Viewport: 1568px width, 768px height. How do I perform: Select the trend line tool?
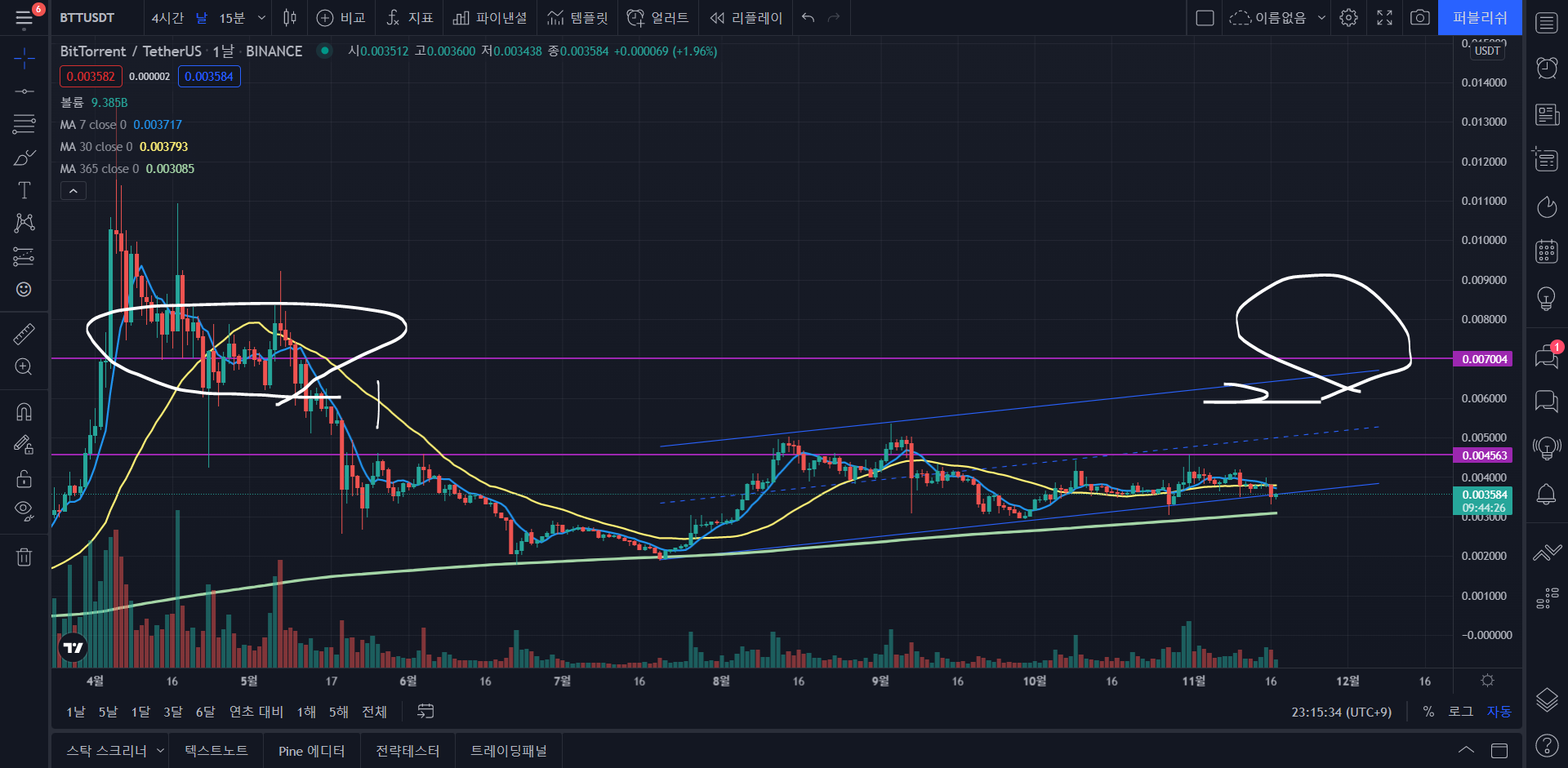pyautogui.click(x=24, y=91)
